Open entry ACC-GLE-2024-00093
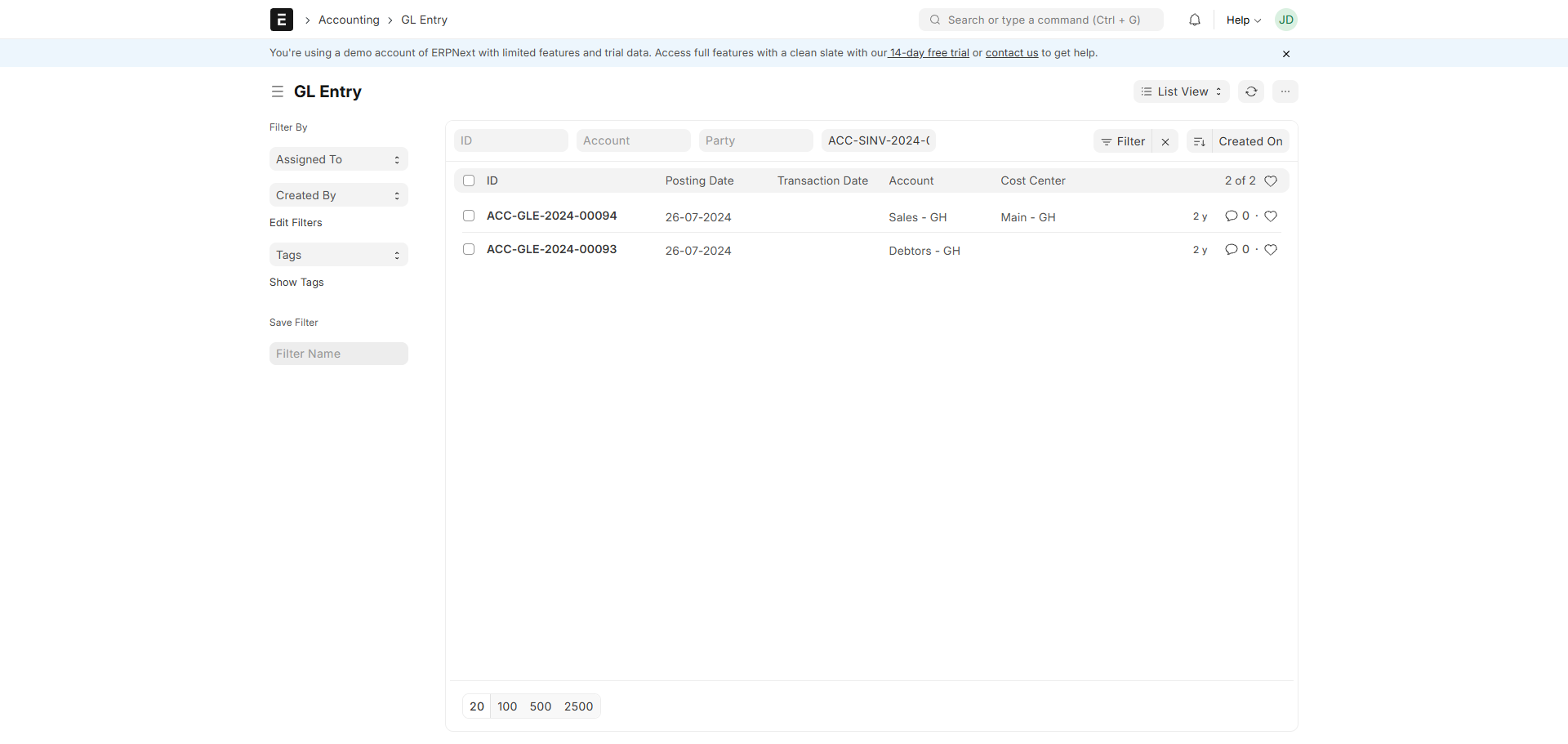Image resolution: width=1568 pixels, height=744 pixels. [552, 249]
